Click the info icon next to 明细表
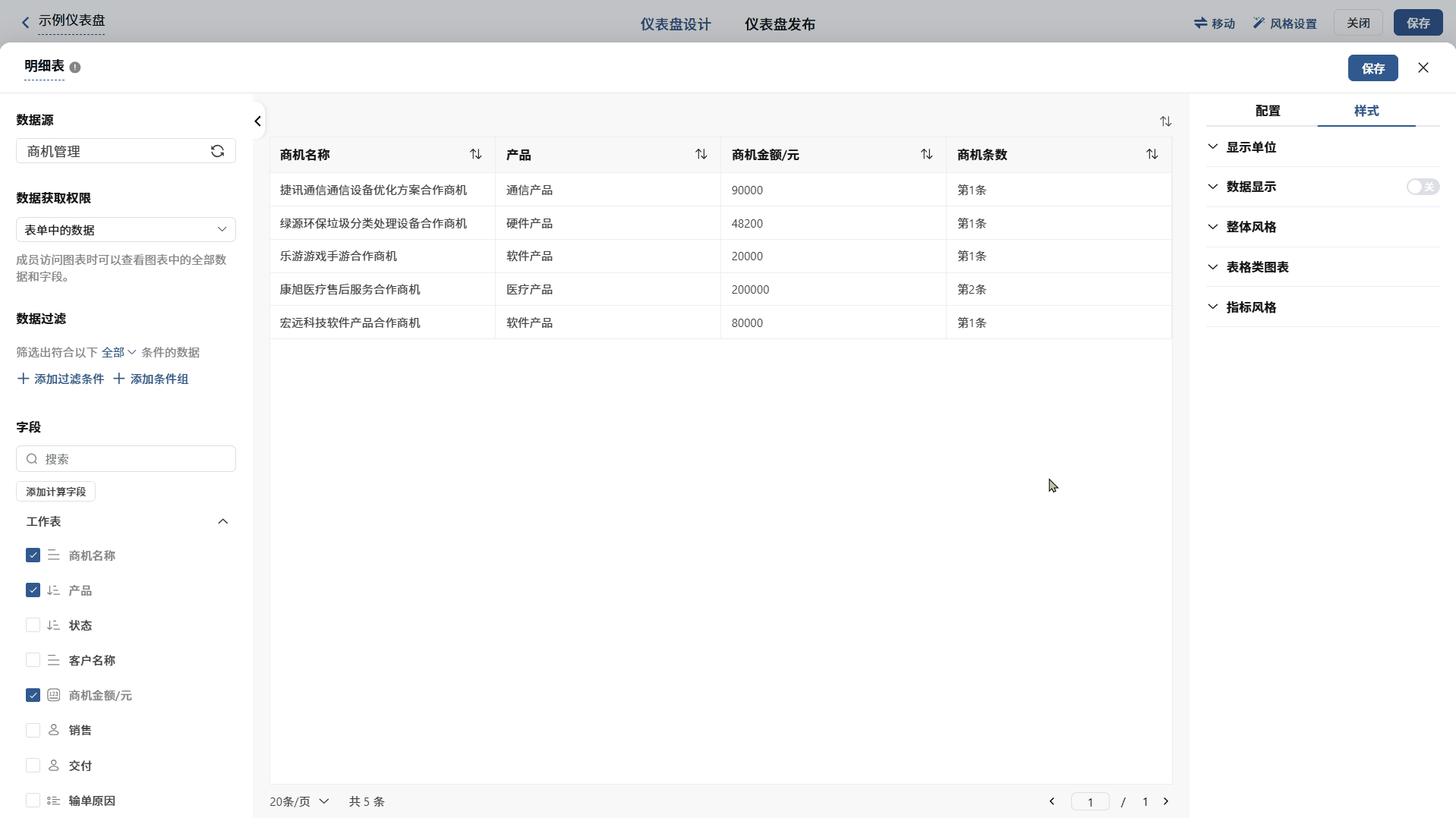The height and width of the screenshot is (818, 1456). pos(75,68)
